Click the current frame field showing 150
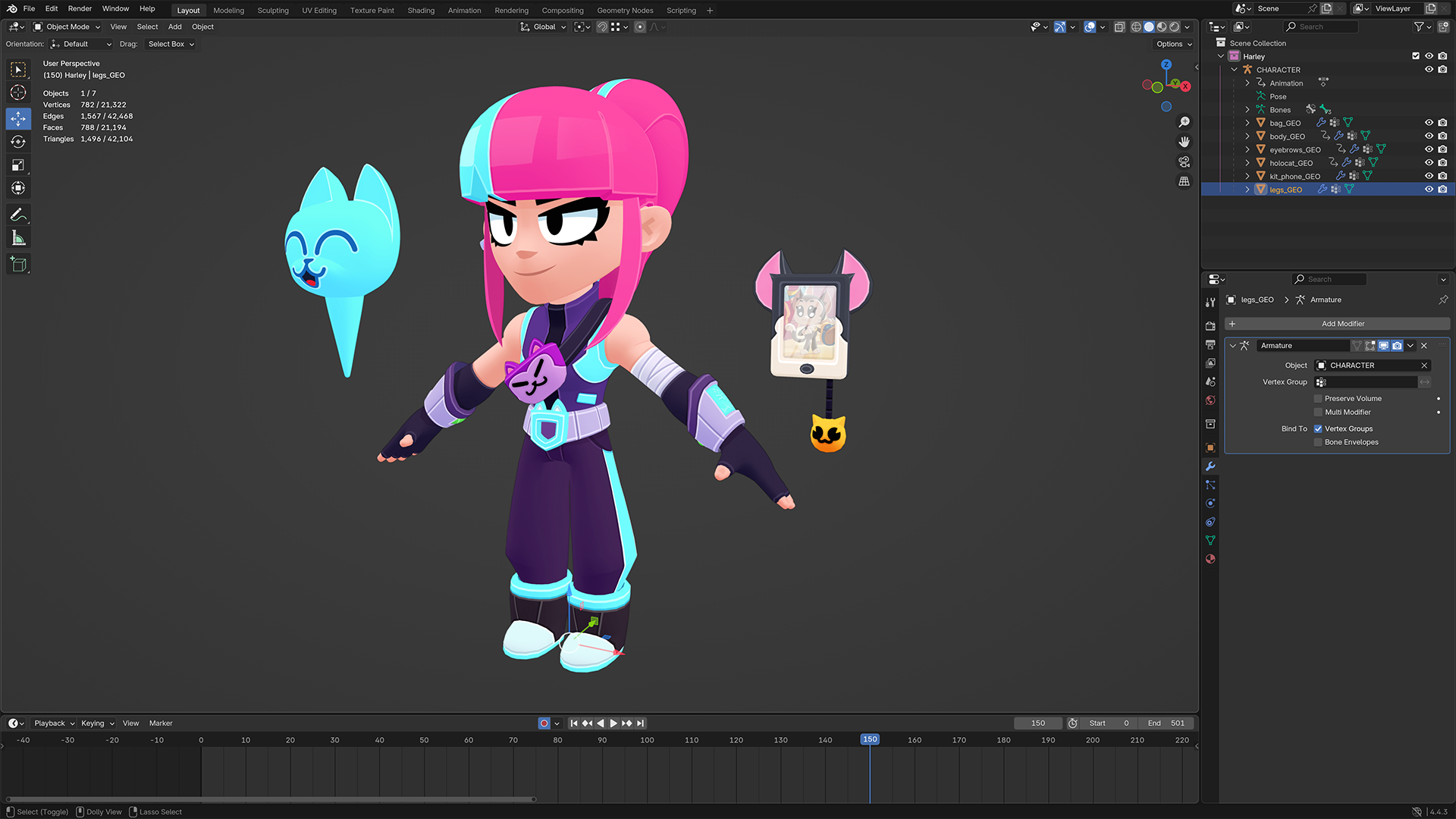Screen dimensions: 1456x819 coord(1037,723)
